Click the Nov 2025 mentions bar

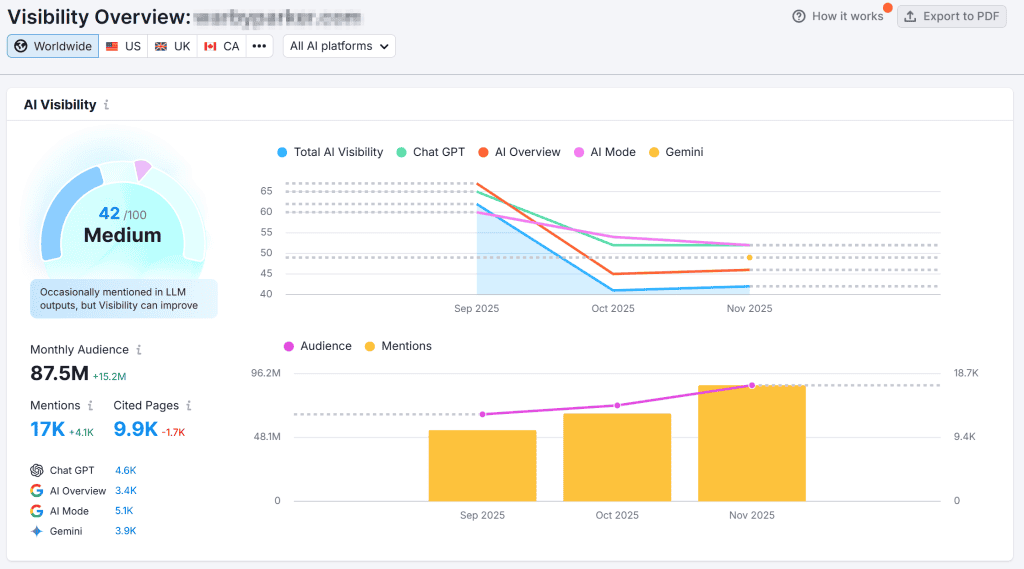pos(752,444)
